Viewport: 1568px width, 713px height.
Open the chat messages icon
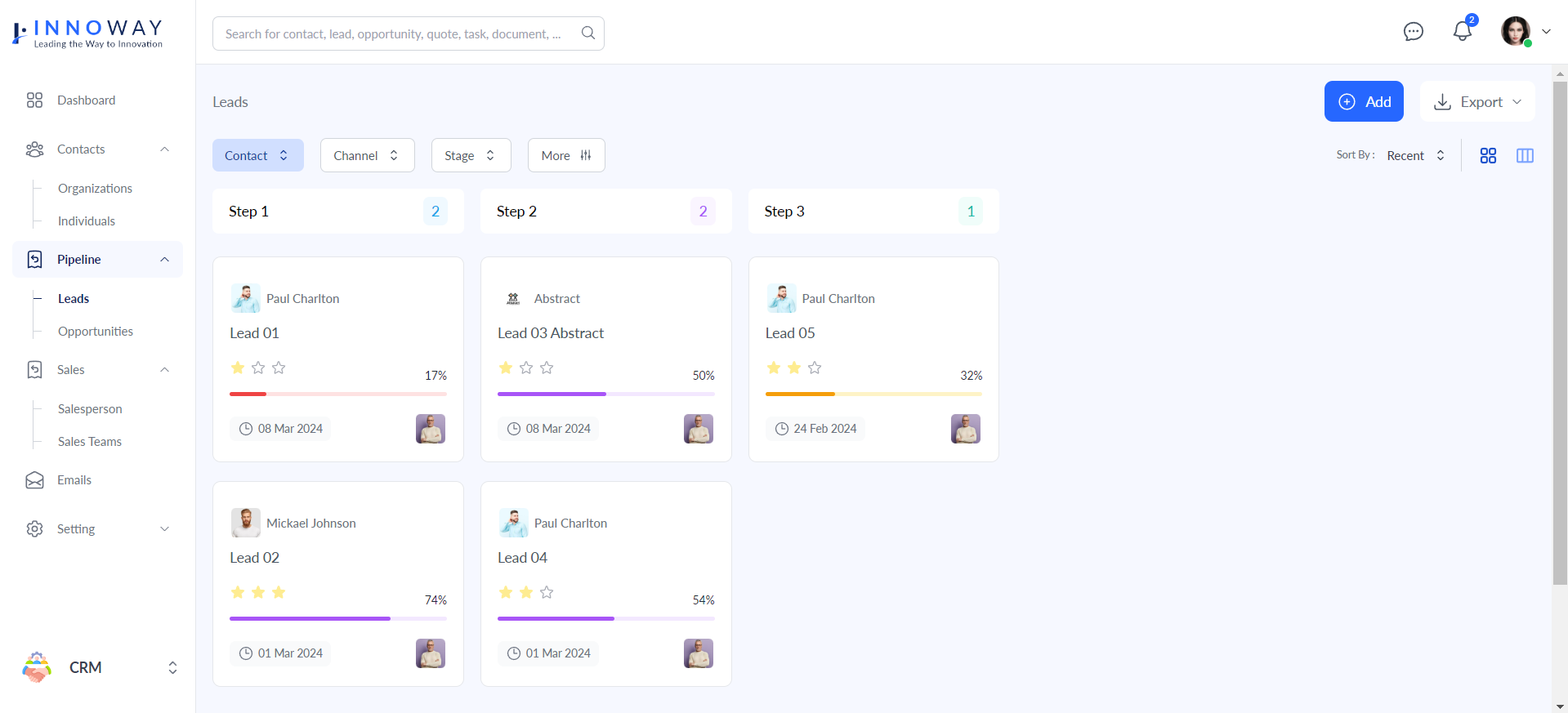[x=1413, y=32]
